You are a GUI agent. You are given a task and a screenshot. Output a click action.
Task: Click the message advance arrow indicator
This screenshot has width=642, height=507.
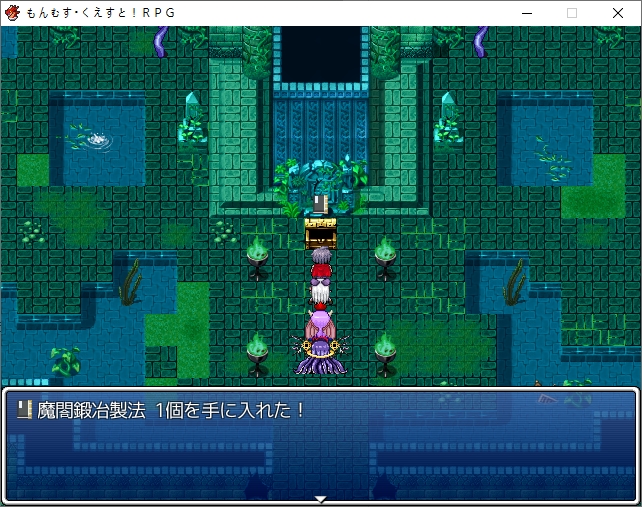click(321, 499)
